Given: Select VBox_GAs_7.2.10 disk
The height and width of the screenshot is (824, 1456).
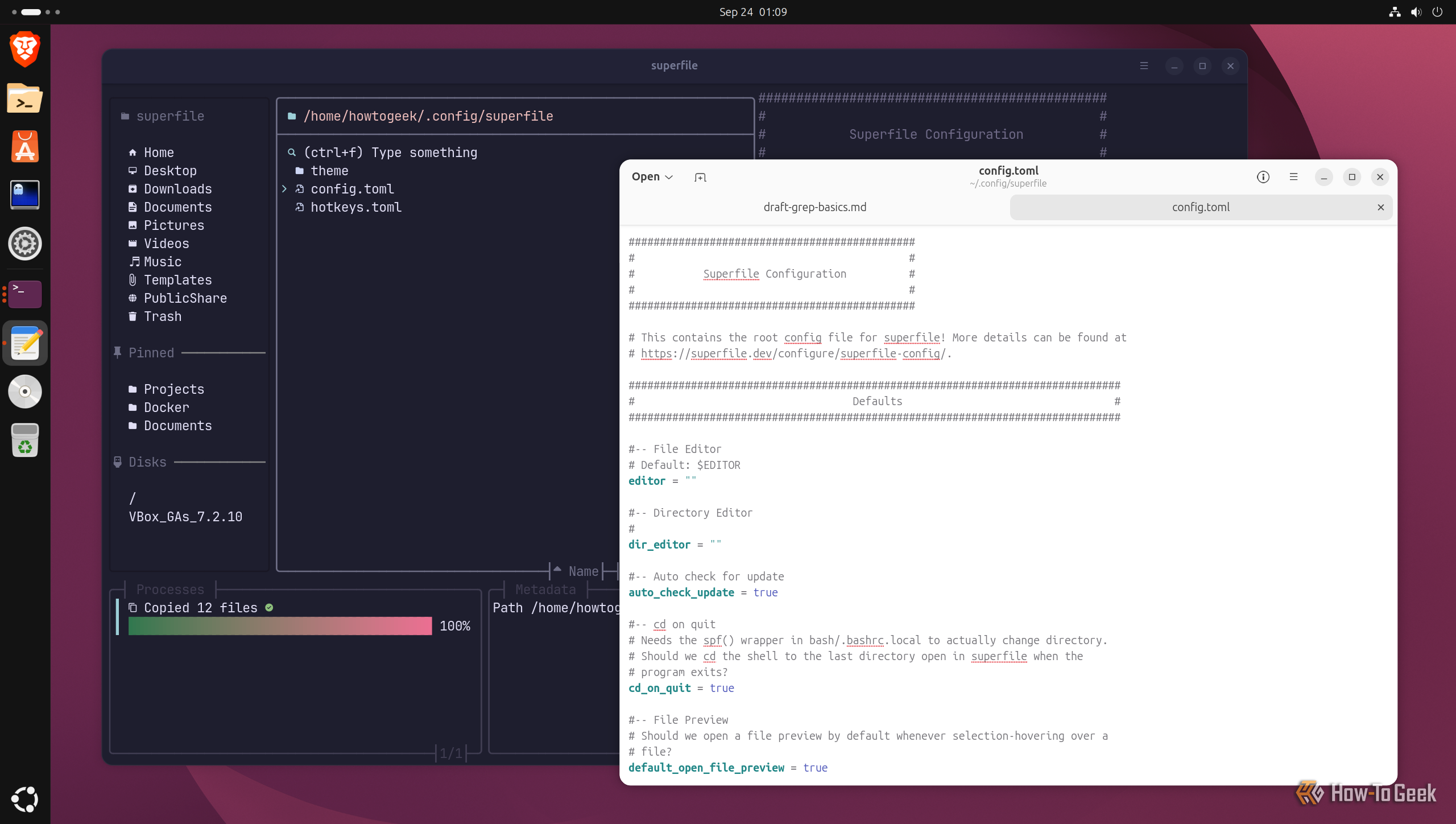Looking at the screenshot, I should [x=185, y=517].
